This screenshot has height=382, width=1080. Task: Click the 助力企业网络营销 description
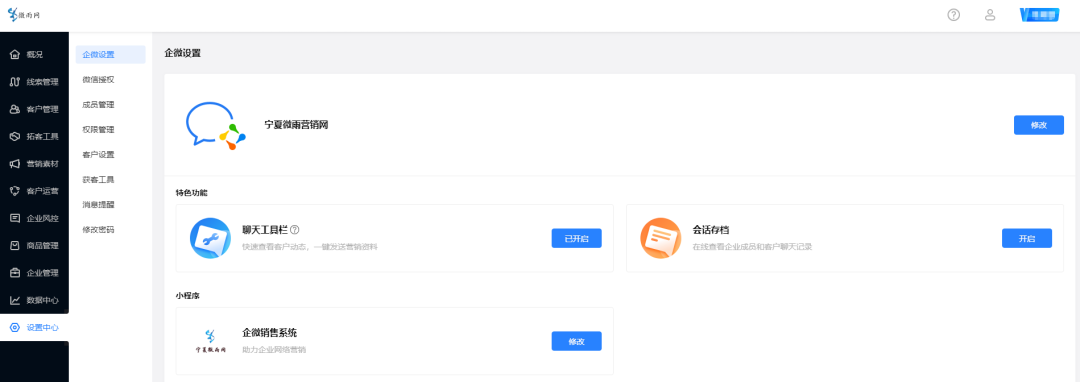[274, 350]
